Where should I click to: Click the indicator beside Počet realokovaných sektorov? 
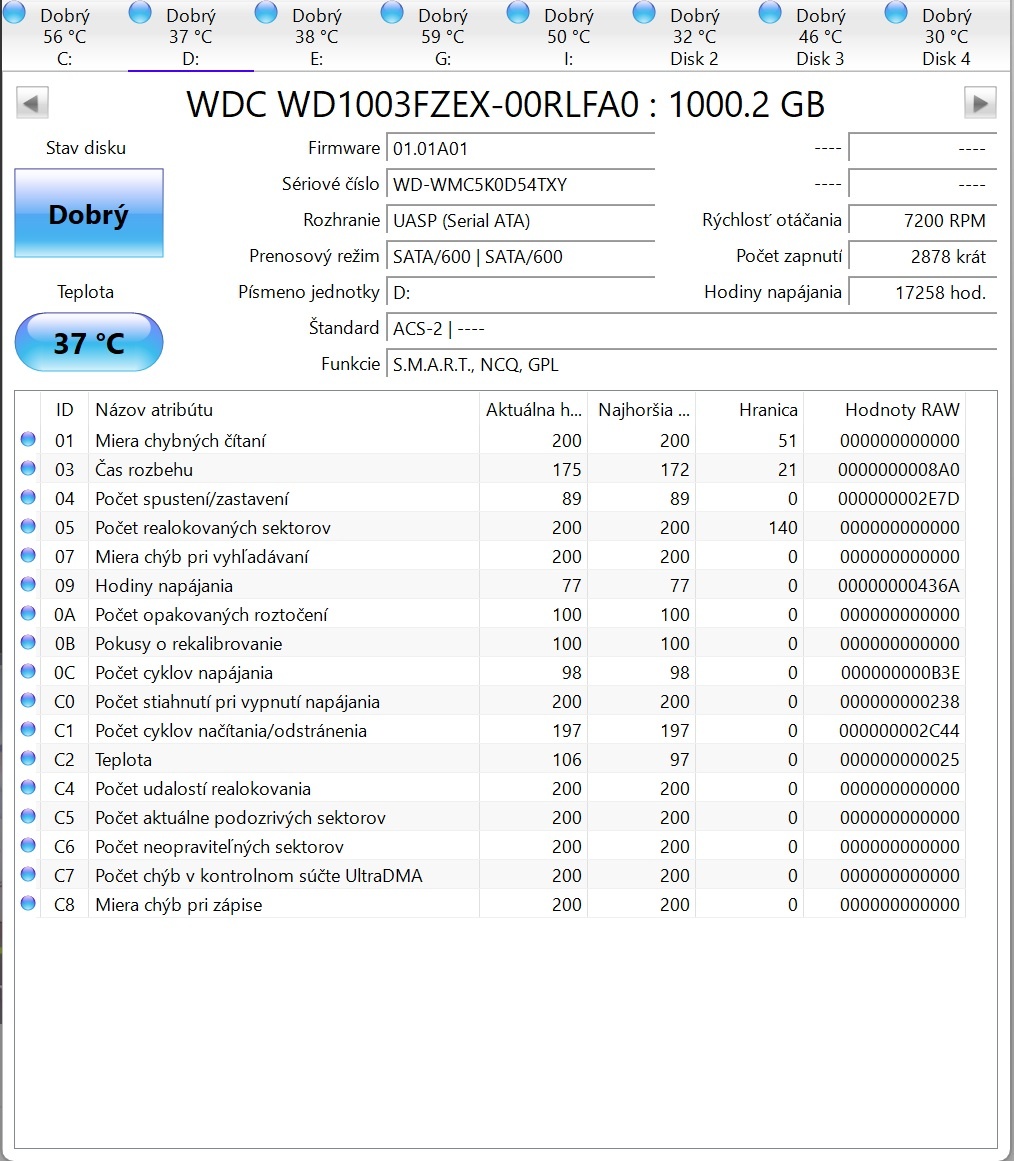pos(27,527)
